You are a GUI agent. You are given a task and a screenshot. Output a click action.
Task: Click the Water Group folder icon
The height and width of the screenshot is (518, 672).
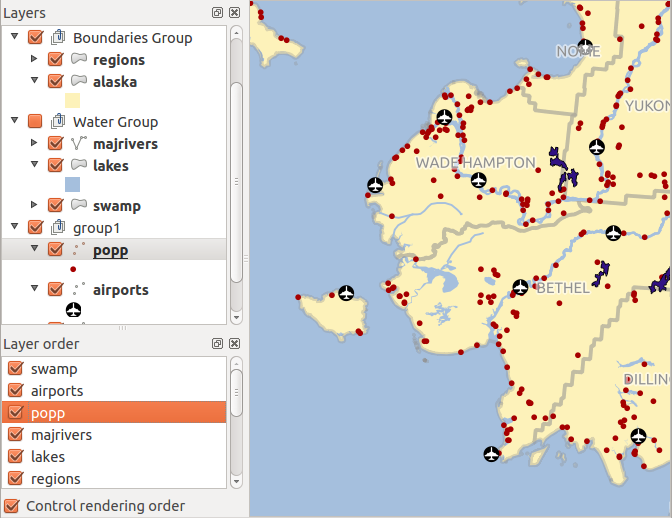pos(57,122)
